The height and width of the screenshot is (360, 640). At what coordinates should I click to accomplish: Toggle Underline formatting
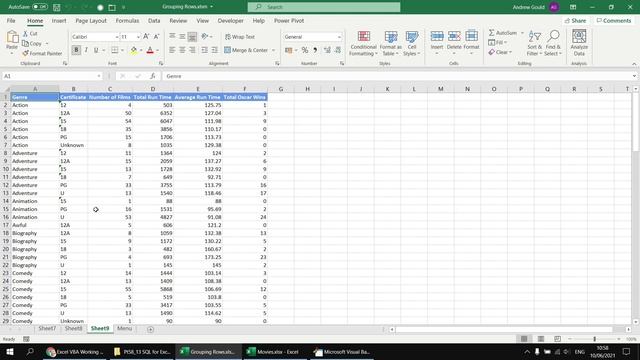[96, 50]
